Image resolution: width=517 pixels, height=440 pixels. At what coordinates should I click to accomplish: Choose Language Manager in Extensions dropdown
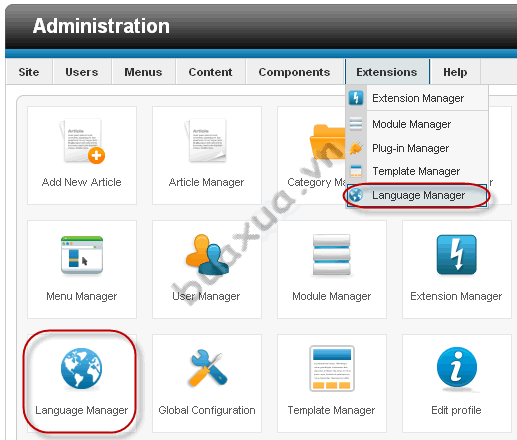(x=417, y=195)
